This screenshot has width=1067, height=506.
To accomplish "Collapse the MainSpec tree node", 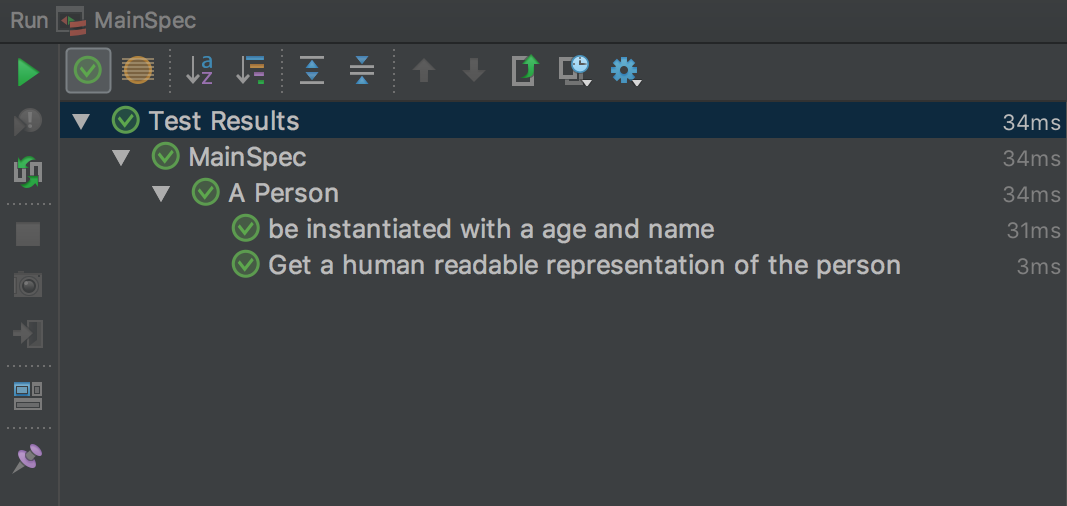I will pos(122,158).
